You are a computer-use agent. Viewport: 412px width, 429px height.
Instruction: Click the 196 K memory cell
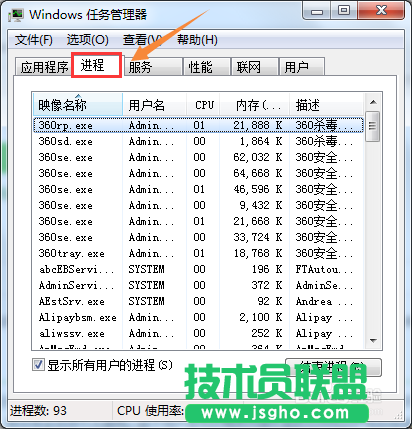click(x=267, y=269)
